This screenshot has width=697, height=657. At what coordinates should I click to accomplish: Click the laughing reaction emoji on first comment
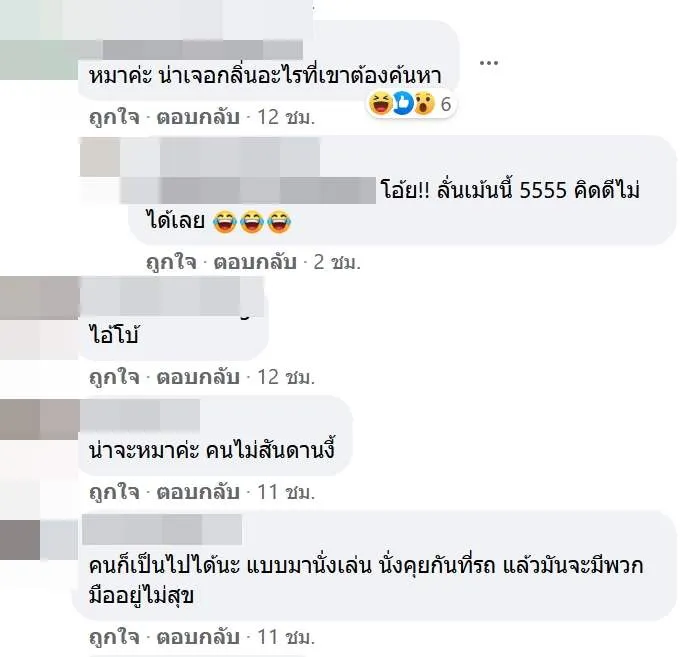(x=380, y=104)
